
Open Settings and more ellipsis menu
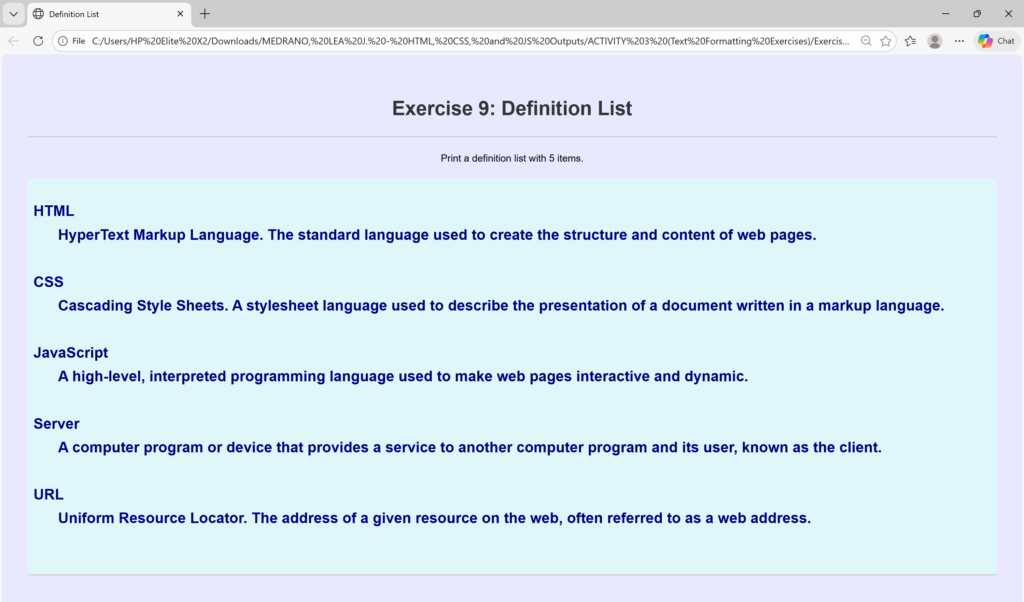[959, 41]
